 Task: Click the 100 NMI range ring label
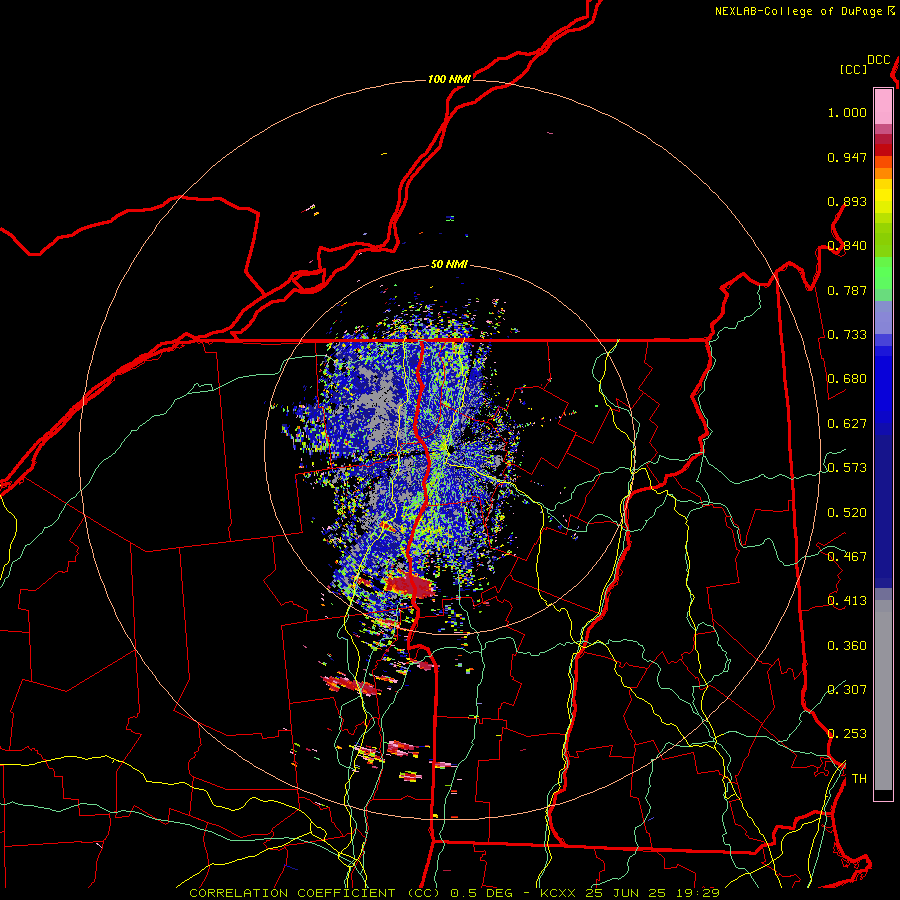click(x=449, y=79)
